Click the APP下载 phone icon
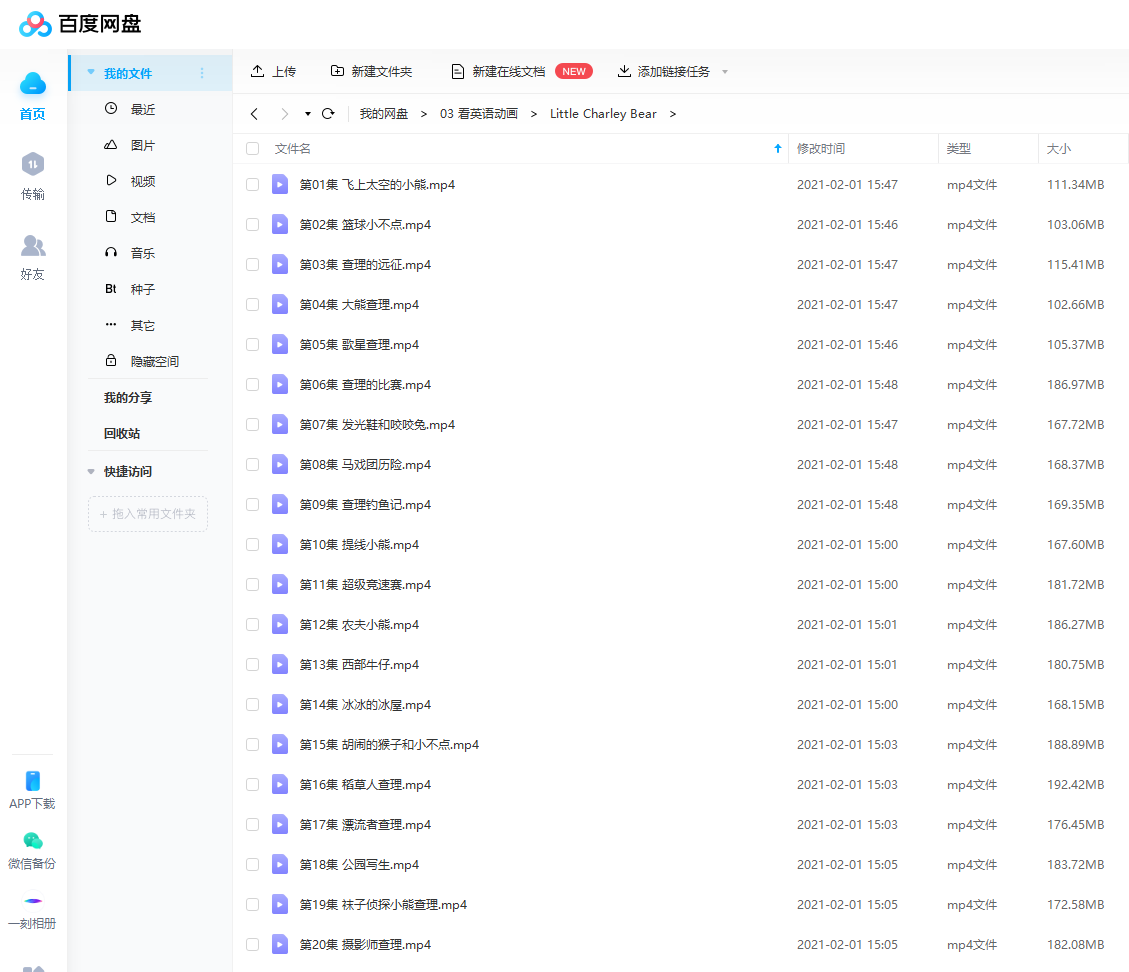Image resolution: width=1129 pixels, height=972 pixels. click(x=33, y=782)
